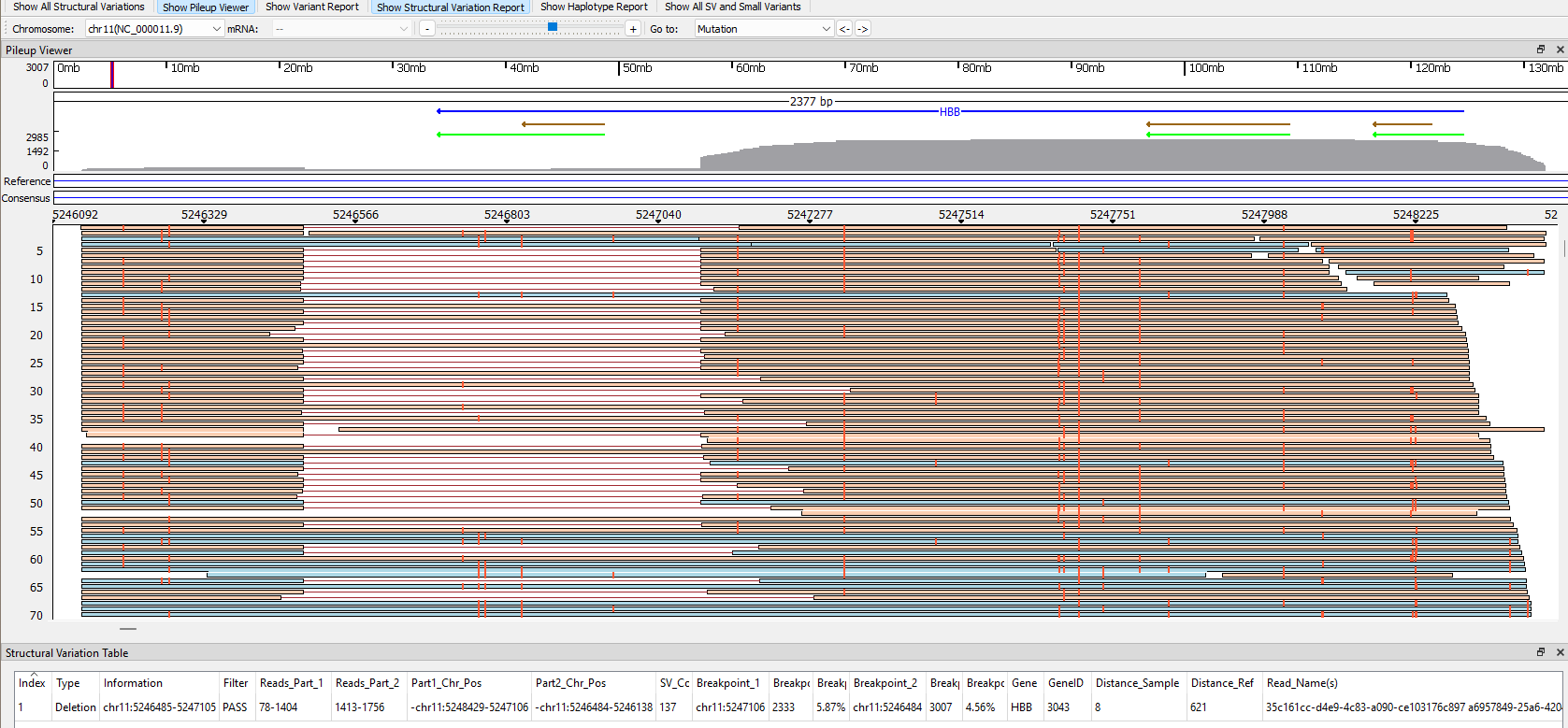Click position marker 5246329 on the ruler

coord(204,215)
